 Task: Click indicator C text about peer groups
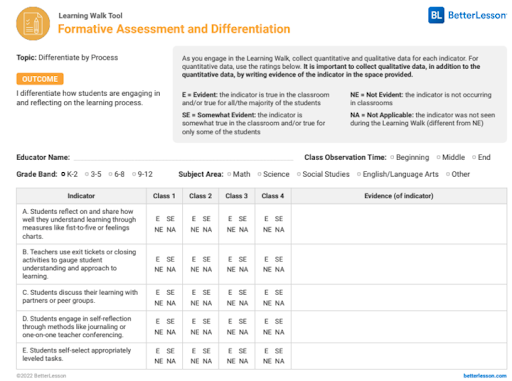(80, 296)
